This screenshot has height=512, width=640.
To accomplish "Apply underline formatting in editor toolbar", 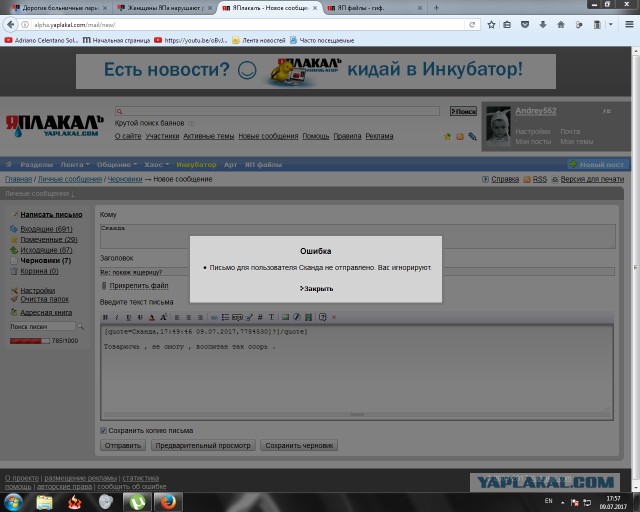I will [129, 317].
